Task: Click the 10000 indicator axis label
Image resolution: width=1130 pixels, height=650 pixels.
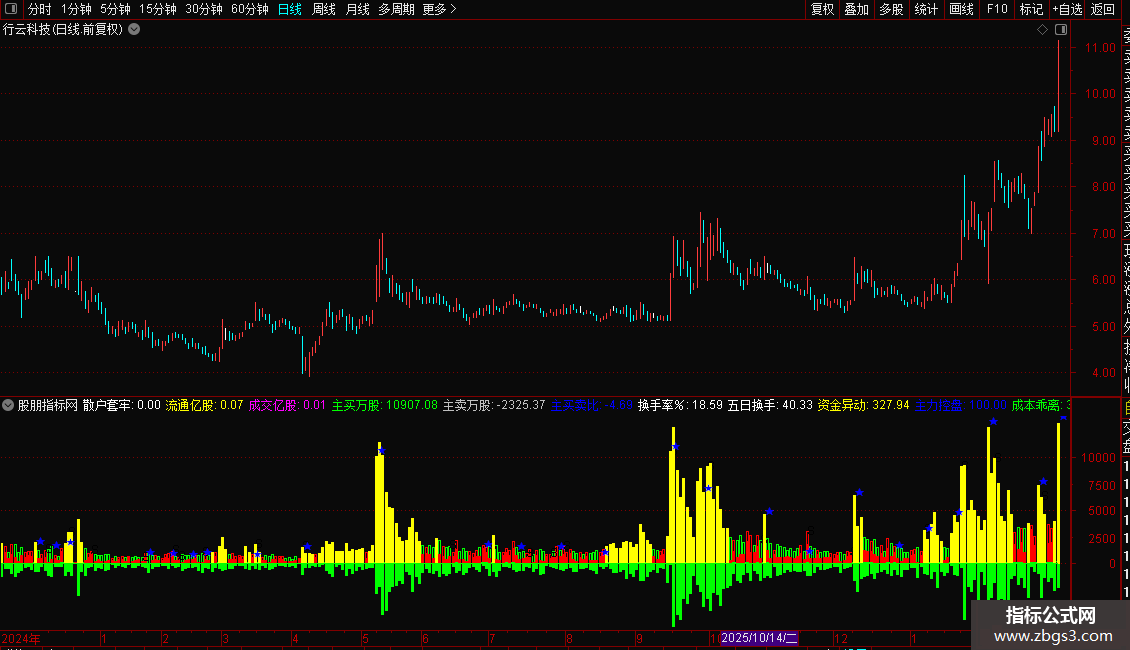Action: point(1098,458)
